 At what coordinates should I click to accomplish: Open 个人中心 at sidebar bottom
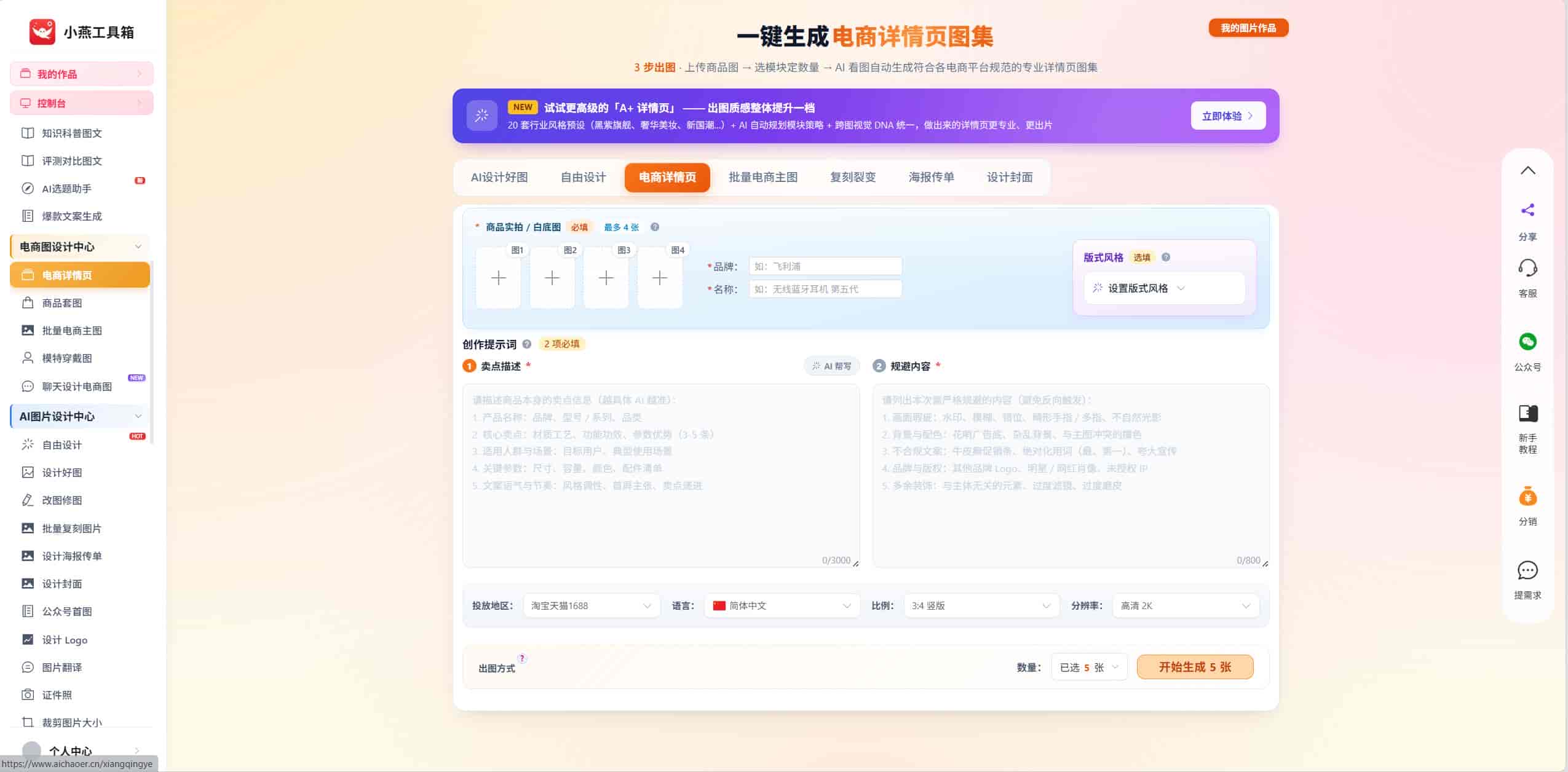pyautogui.click(x=82, y=750)
